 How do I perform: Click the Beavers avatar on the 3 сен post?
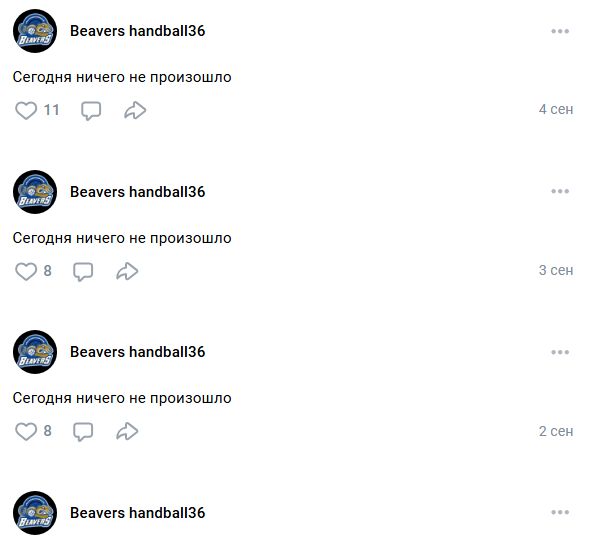35,192
